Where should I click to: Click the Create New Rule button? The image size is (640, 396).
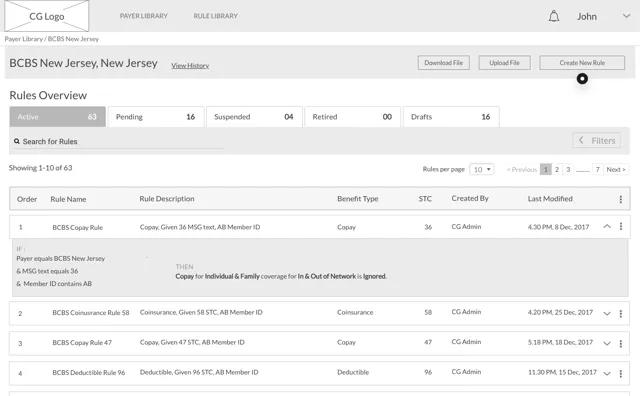(x=582, y=63)
